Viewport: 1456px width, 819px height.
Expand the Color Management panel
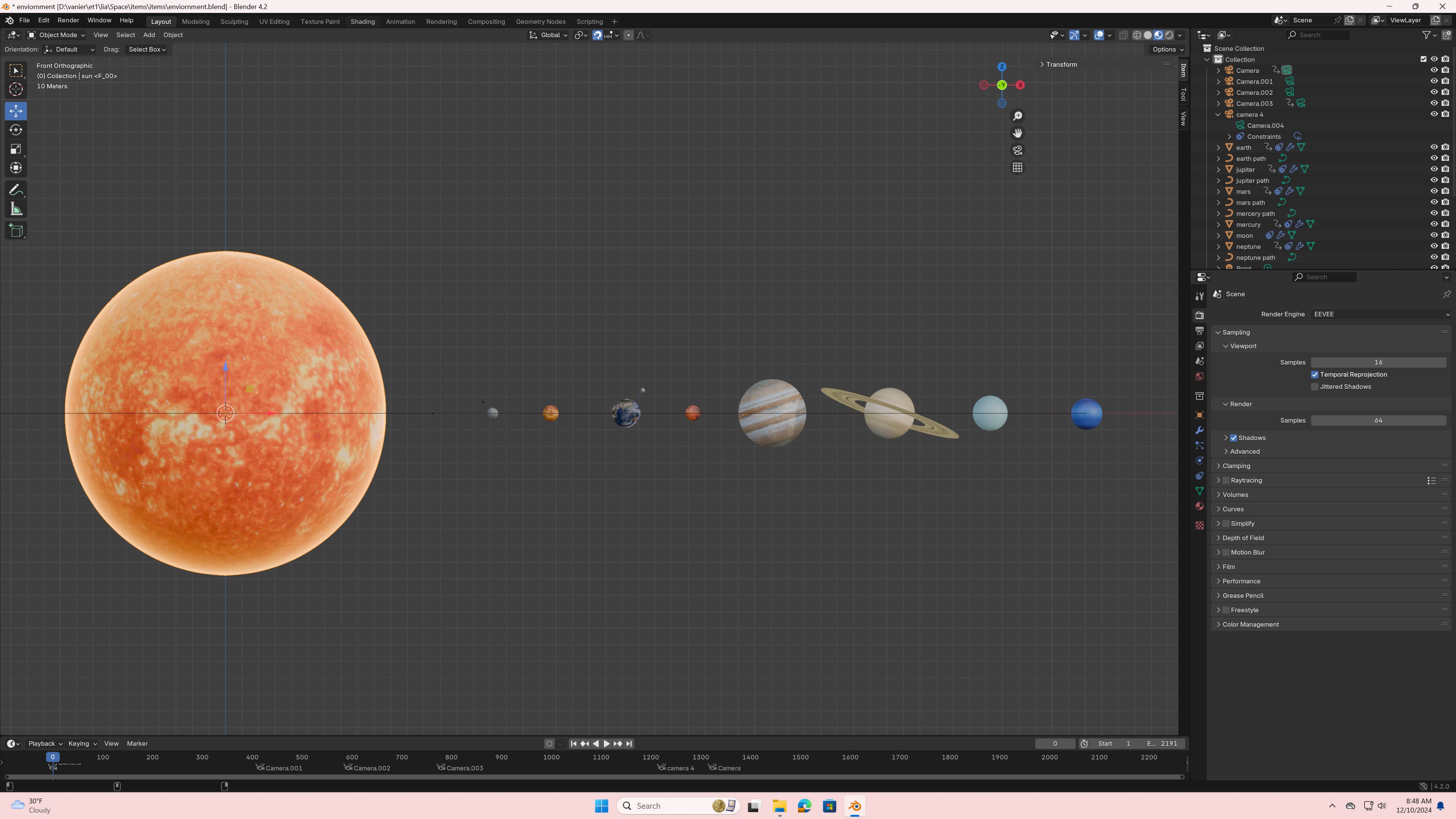pyautogui.click(x=1250, y=624)
